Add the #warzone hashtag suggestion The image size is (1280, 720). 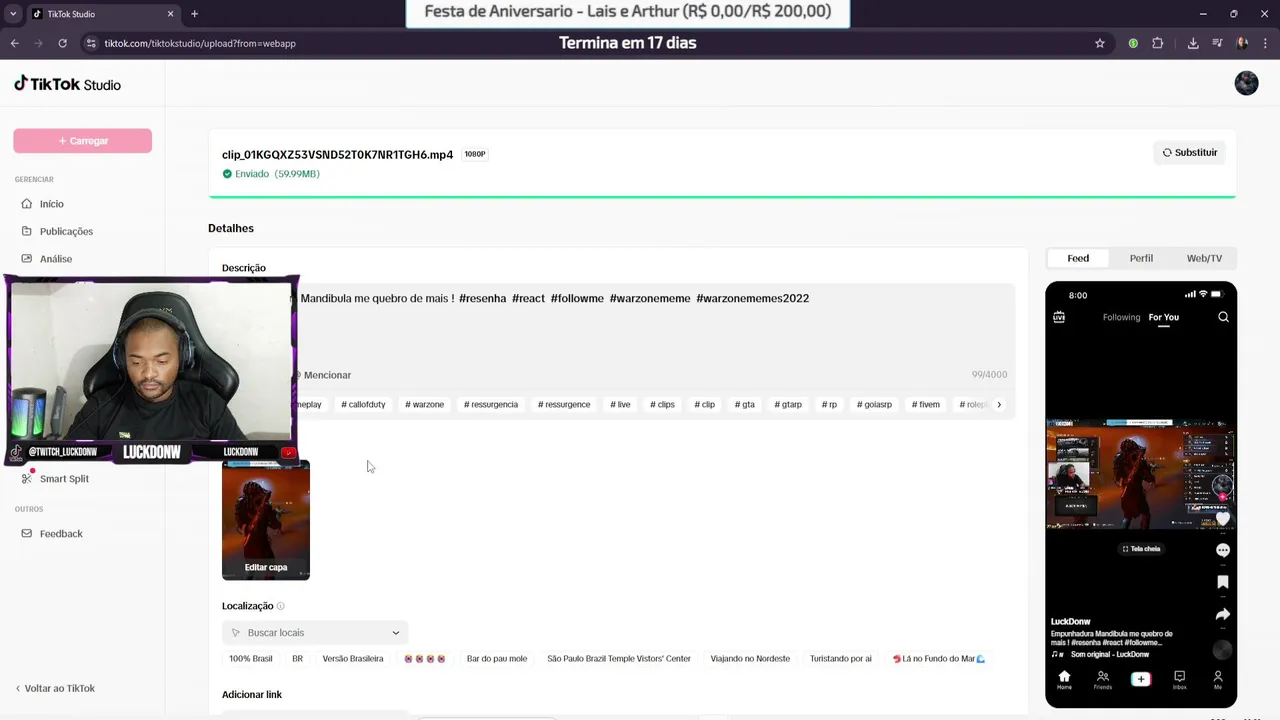tap(424, 405)
